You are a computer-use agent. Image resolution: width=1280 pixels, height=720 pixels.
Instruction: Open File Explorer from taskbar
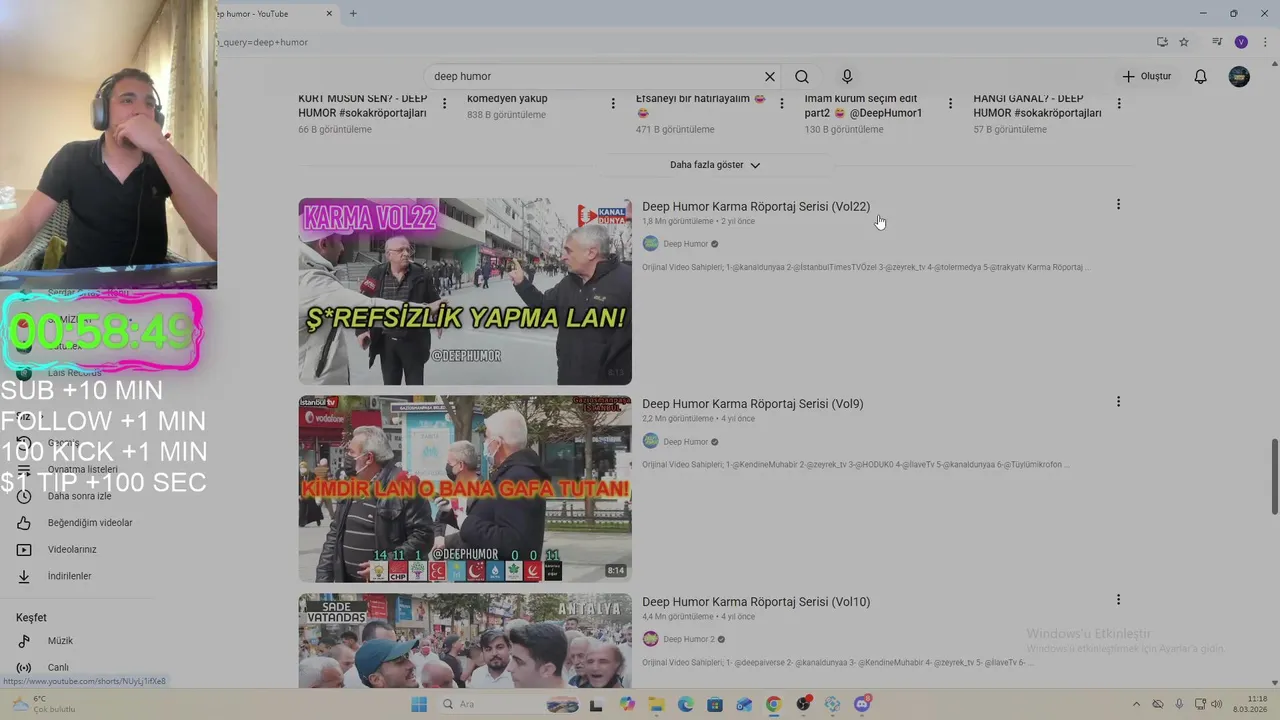pyautogui.click(x=656, y=704)
